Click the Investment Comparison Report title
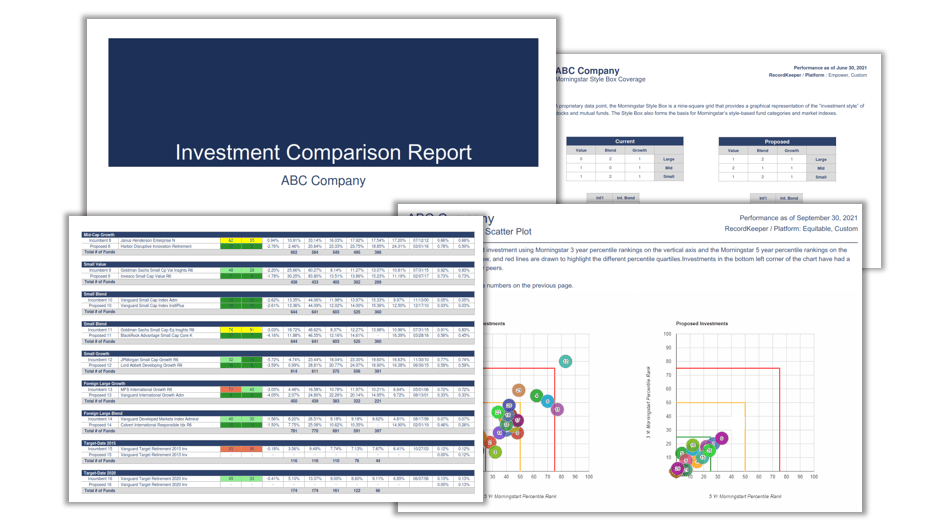 tap(323, 152)
